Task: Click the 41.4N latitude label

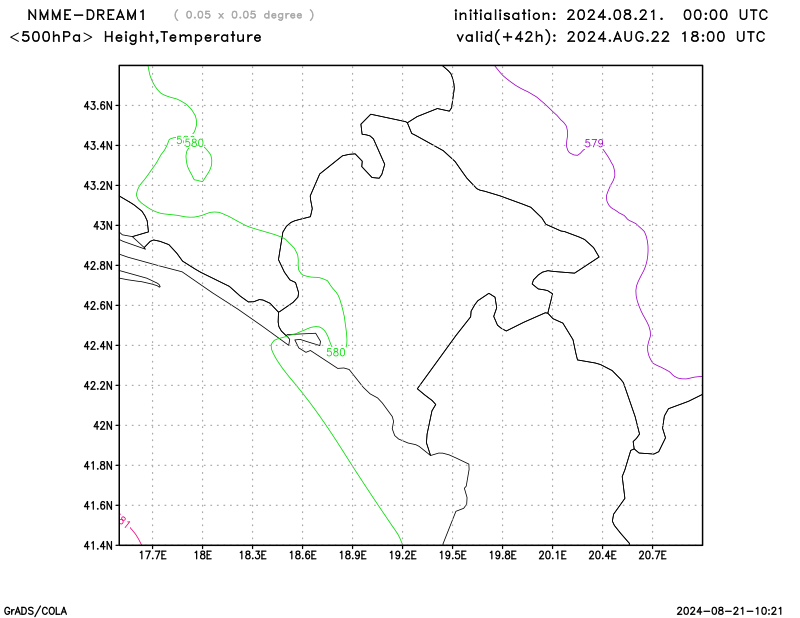Action: tap(97, 546)
